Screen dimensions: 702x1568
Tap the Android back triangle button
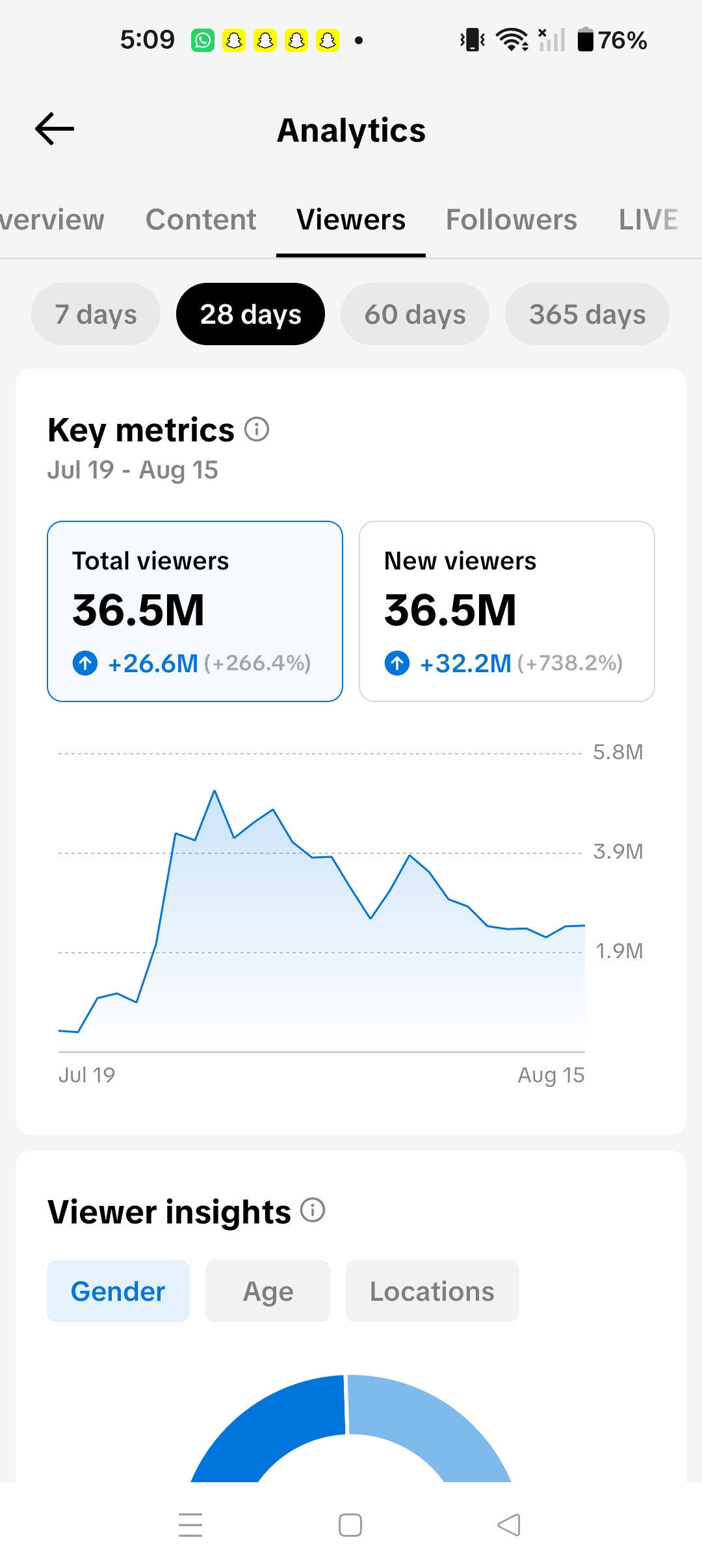tap(509, 1524)
